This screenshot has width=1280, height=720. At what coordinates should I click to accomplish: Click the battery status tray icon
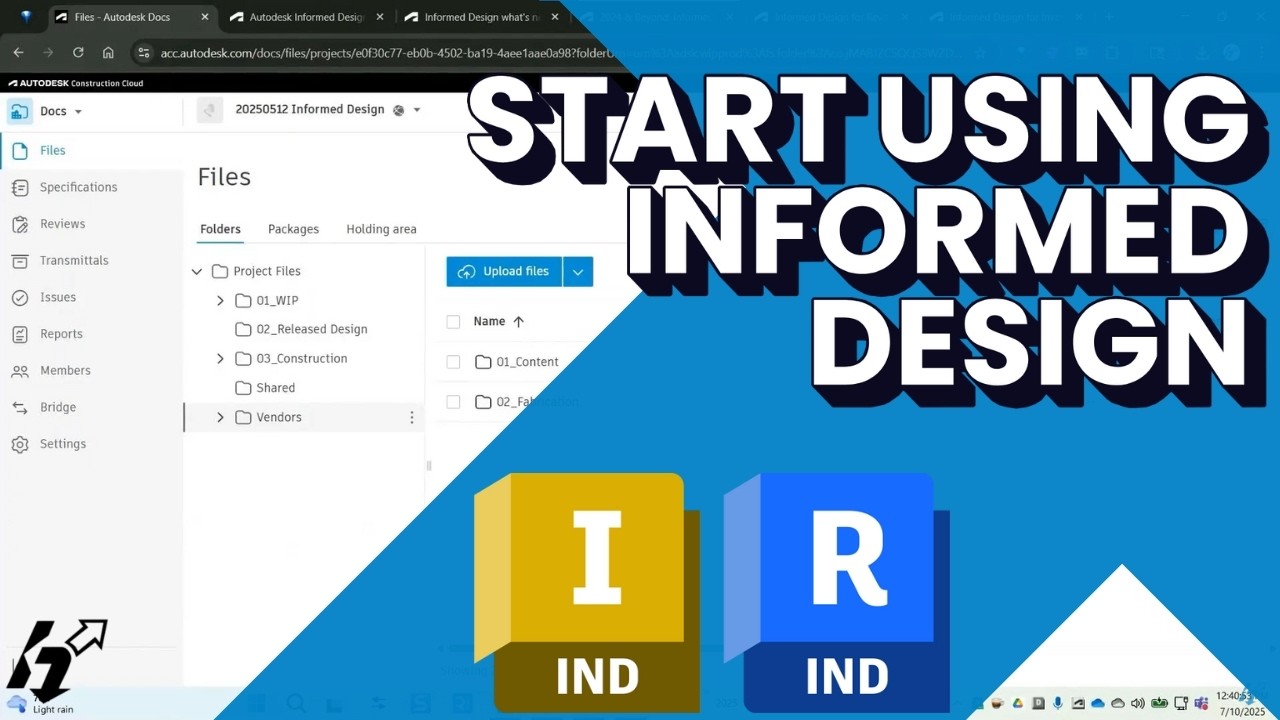1159,704
